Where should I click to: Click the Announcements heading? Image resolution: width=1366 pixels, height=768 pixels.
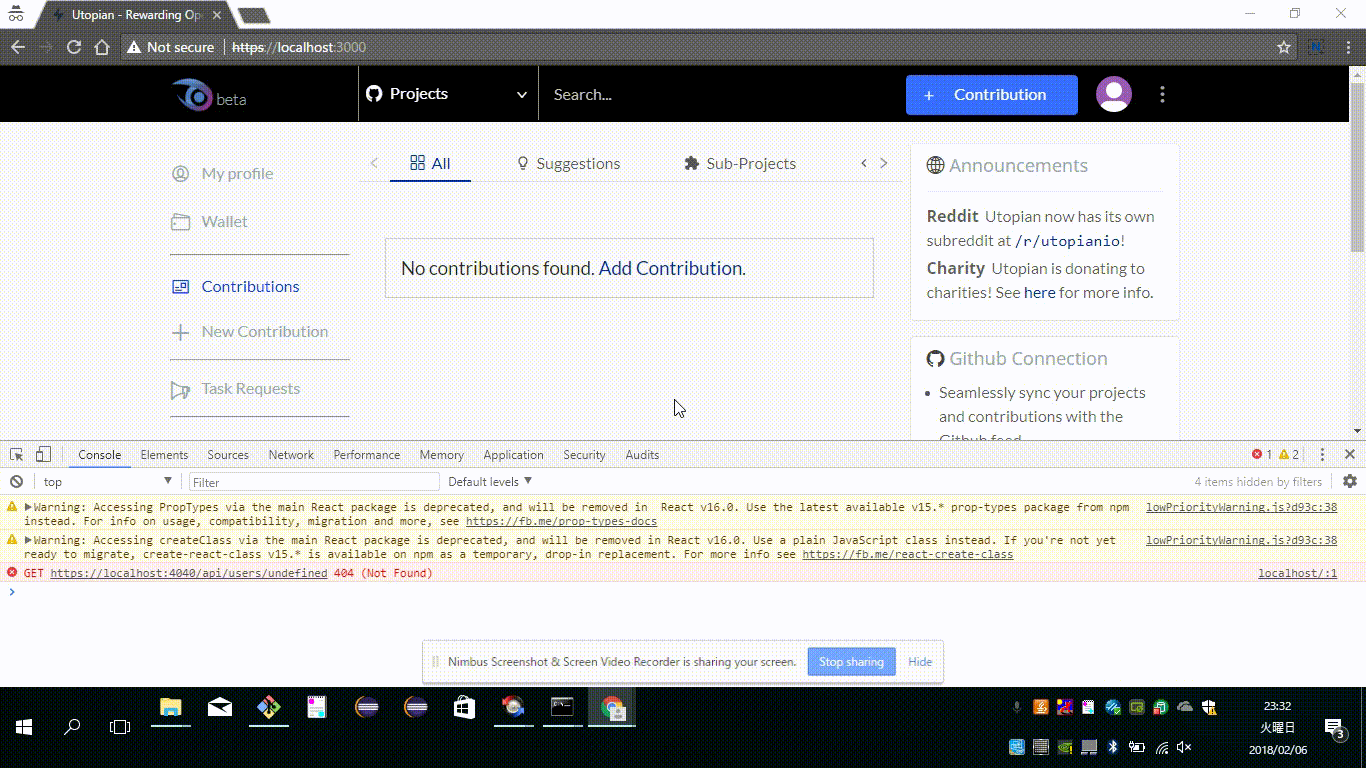[x=1018, y=165]
